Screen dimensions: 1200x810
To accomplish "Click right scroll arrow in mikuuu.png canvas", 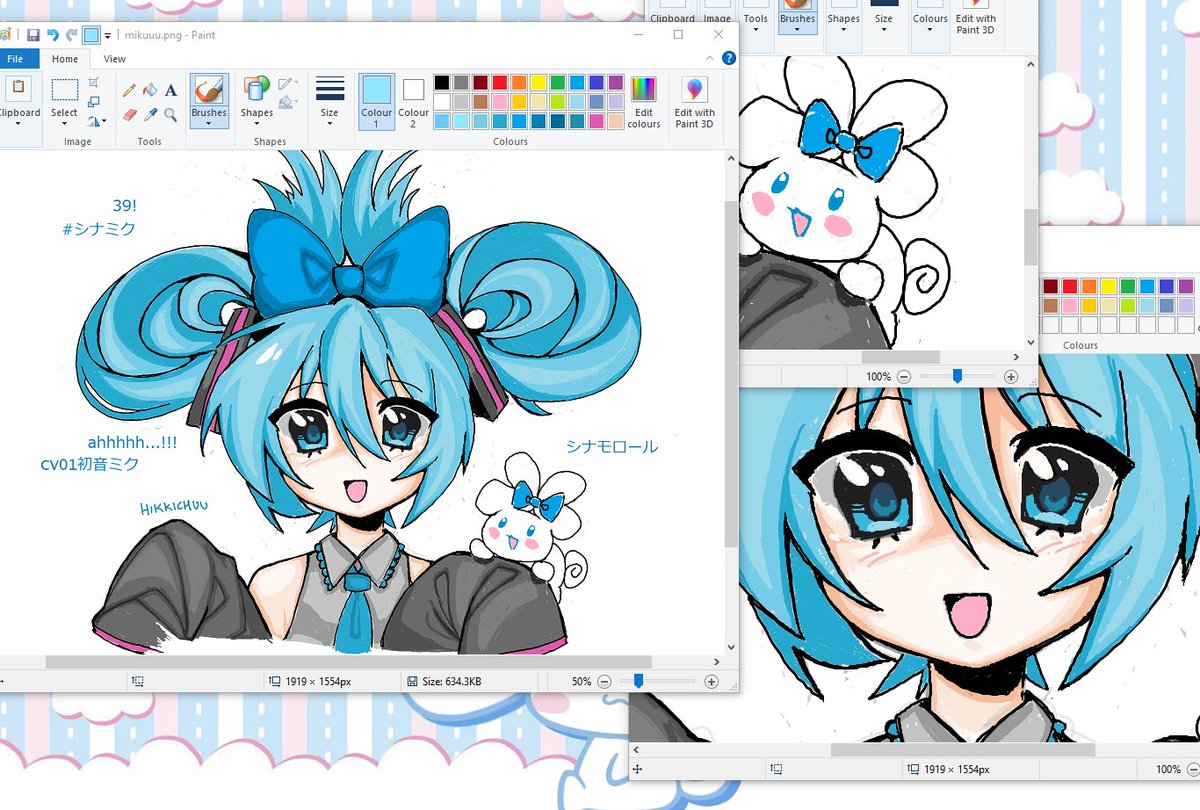I will pos(716,662).
